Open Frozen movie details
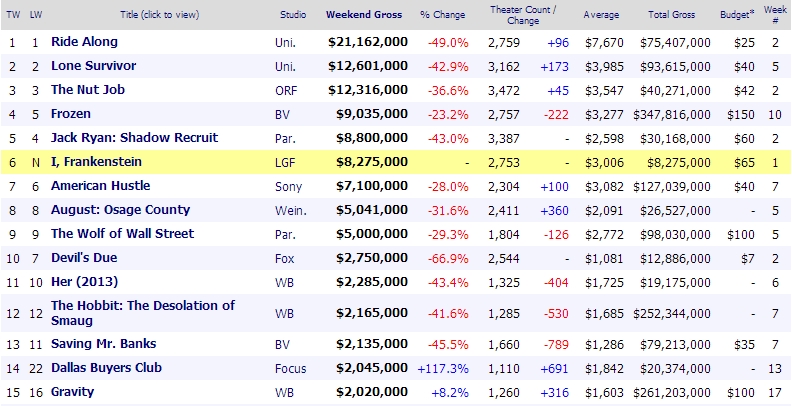The image size is (792, 406). tap(71, 114)
